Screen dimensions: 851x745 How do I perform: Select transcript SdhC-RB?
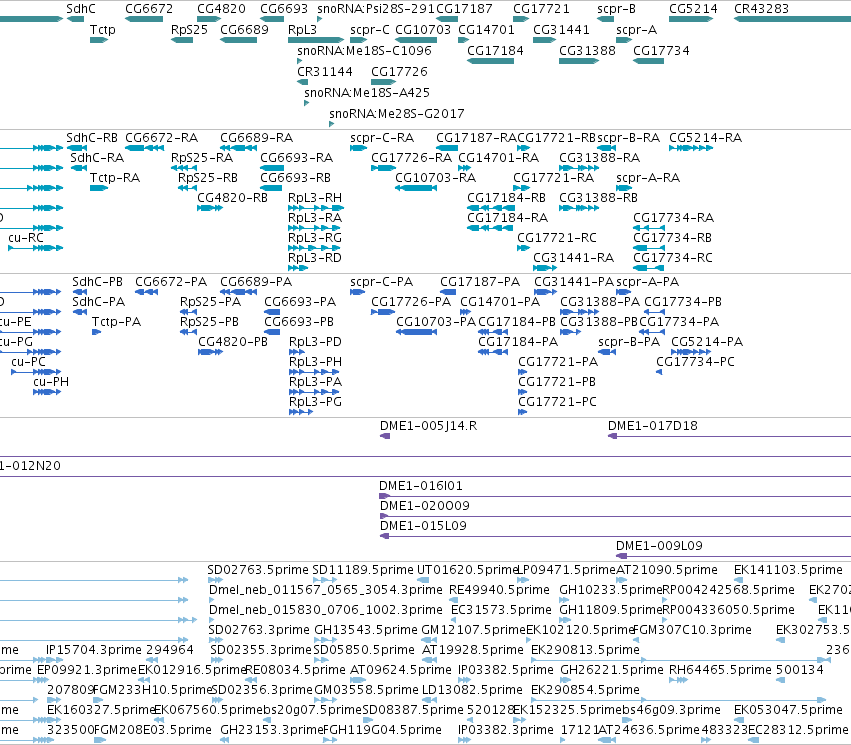tap(92, 138)
